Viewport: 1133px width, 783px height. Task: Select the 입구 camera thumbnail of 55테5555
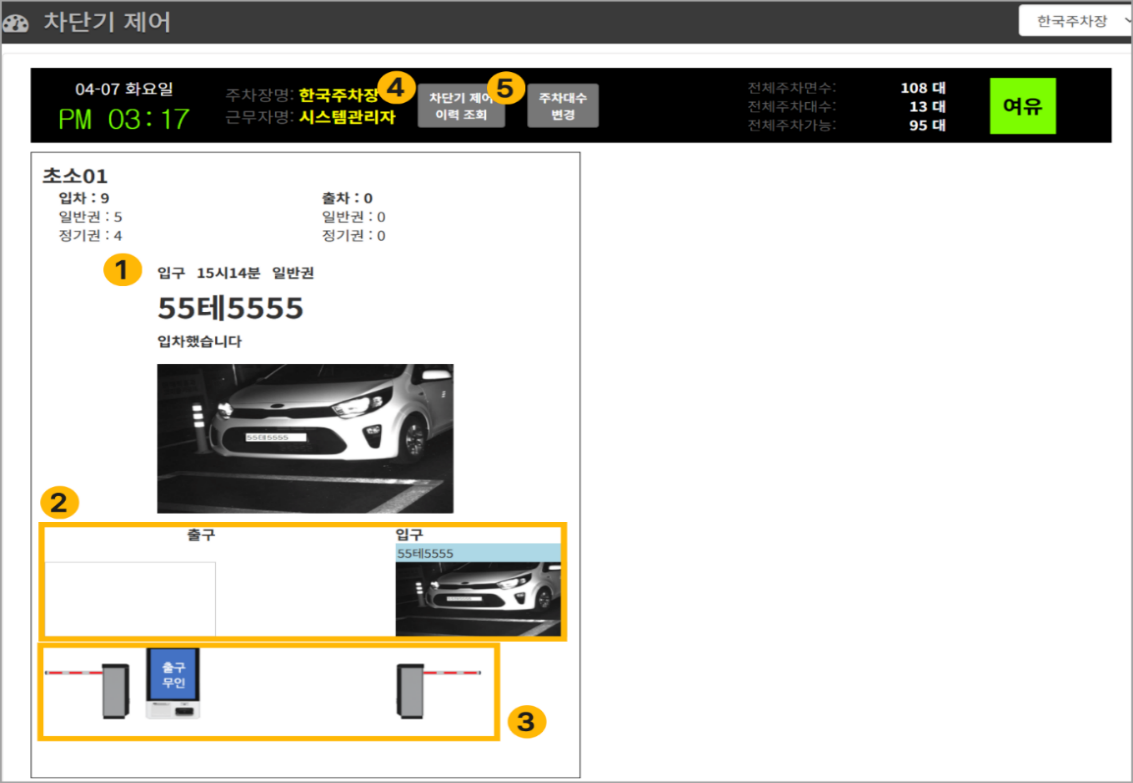pos(478,599)
